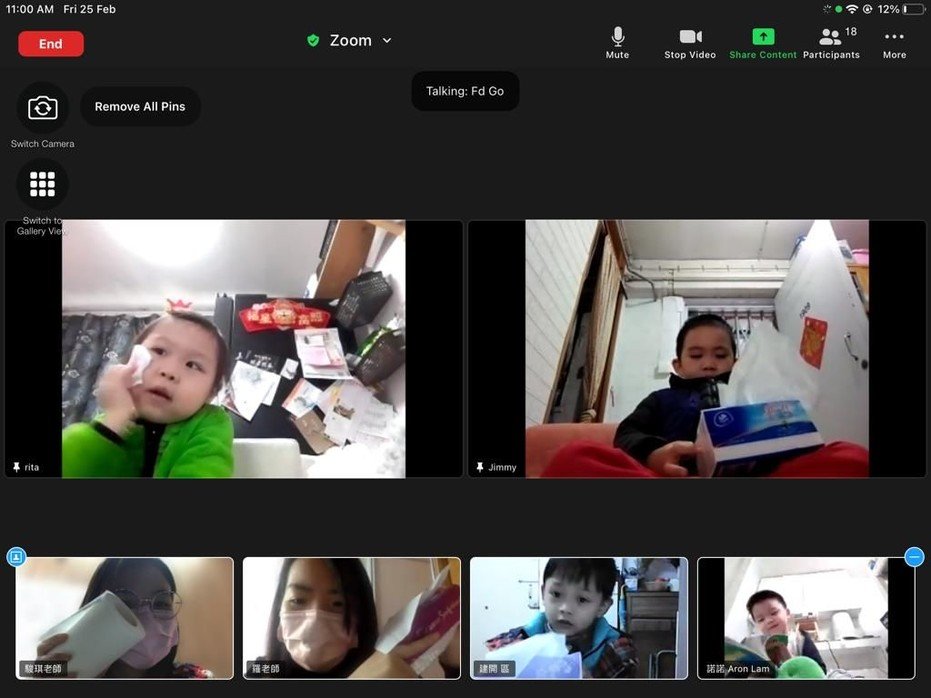Tap the green encryption shield icon
Image resolution: width=931 pixels, height=698 pixels.
(313, 41)
